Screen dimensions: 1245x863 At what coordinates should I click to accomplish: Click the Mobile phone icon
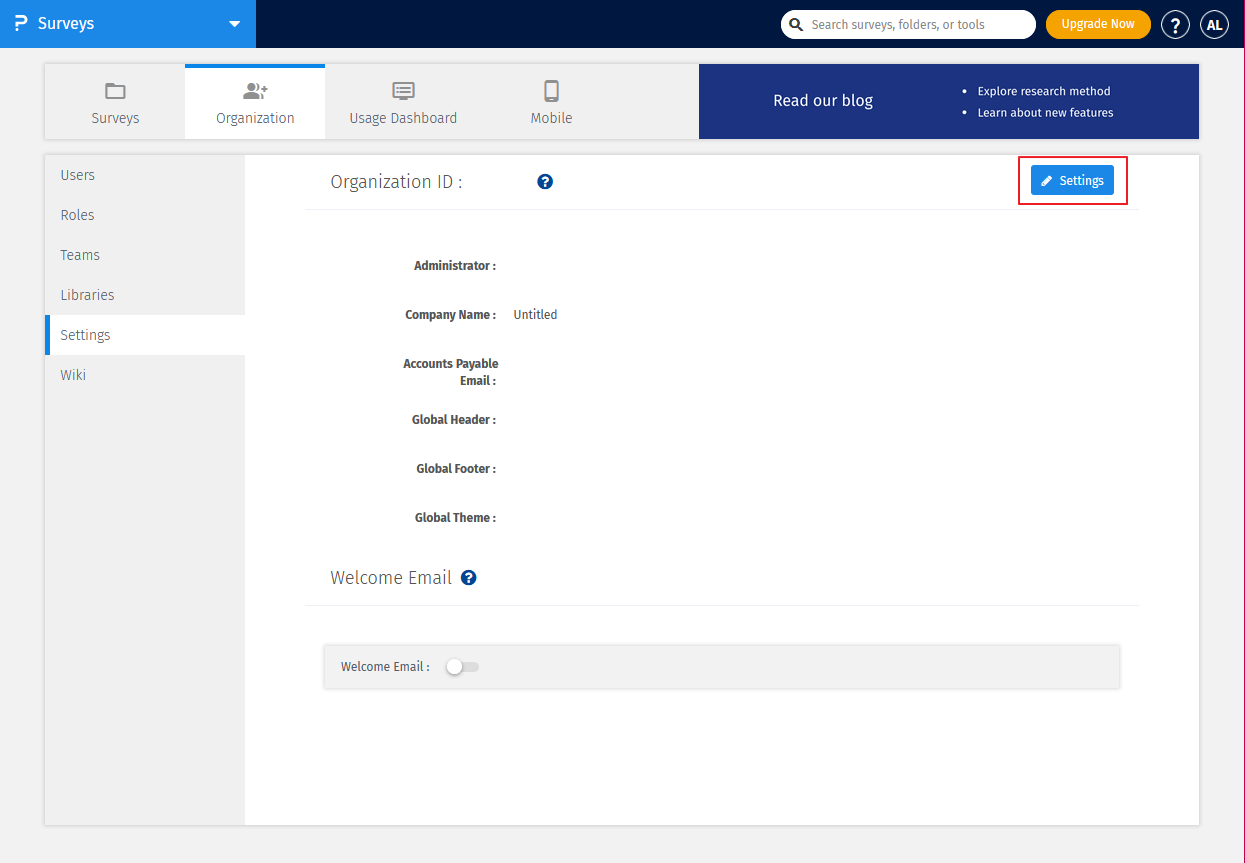[x=551, y=91]
